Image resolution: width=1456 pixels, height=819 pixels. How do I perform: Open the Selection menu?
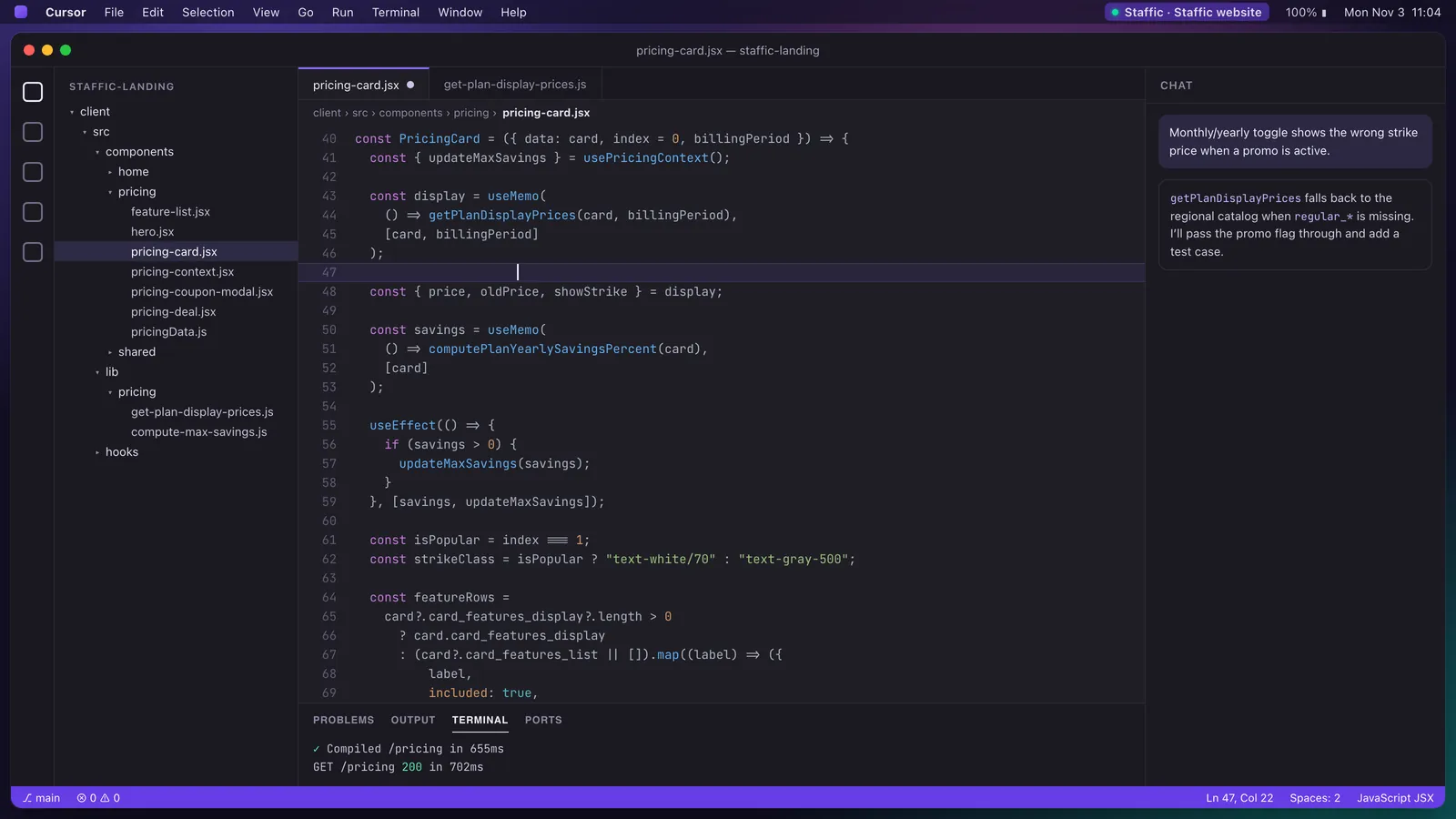207,13
